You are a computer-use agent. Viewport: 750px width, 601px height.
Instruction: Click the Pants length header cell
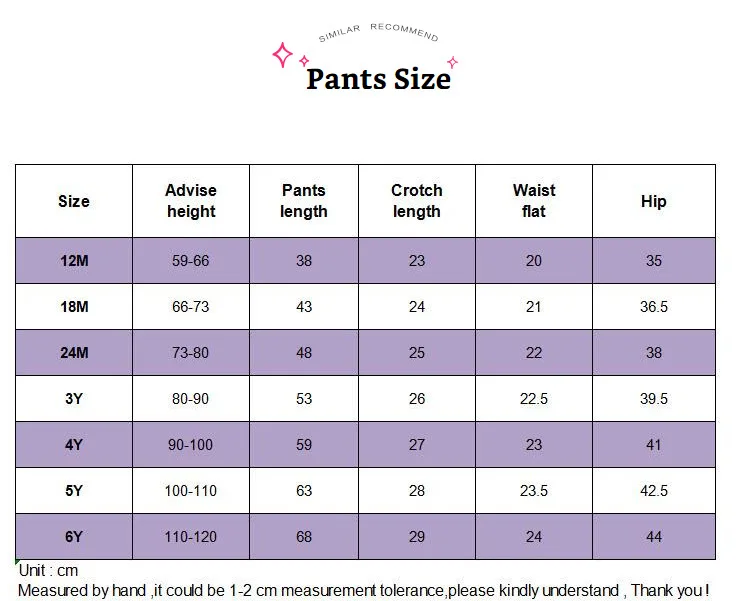[x=304, y=201]
